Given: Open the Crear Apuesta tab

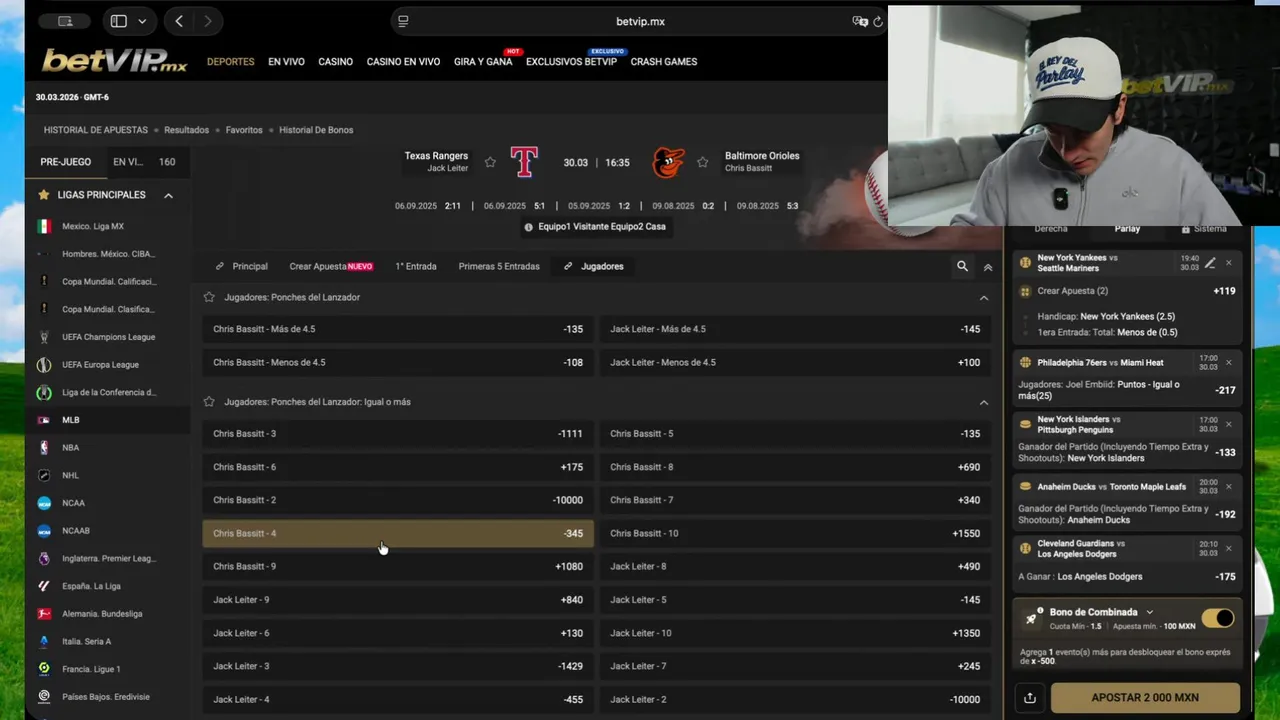Looking at the screenshot, I should pyautogui.click(x=331, y=266).
